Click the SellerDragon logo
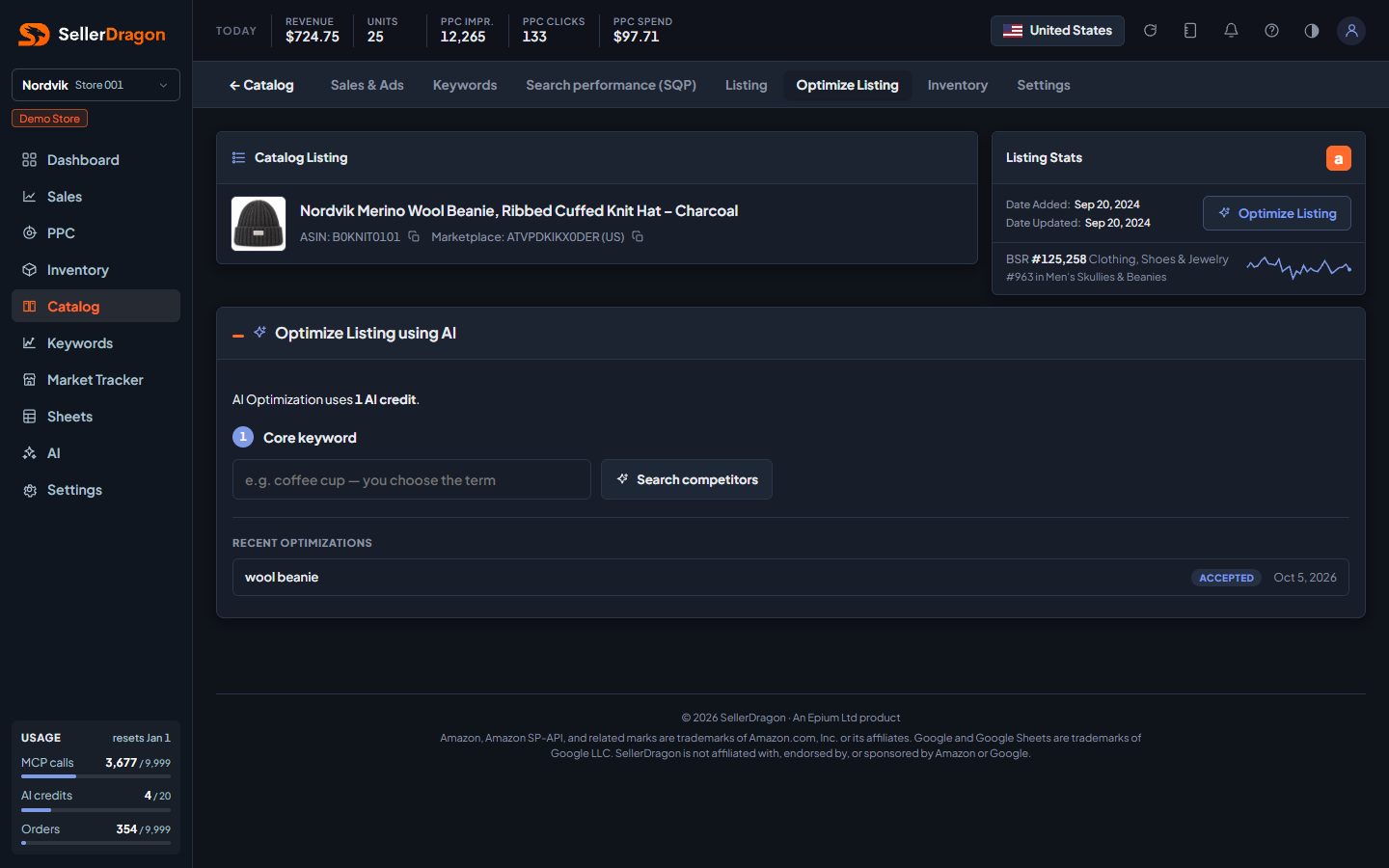The height and width of the screenshot is (868, 1389). [x=93, y=35]
